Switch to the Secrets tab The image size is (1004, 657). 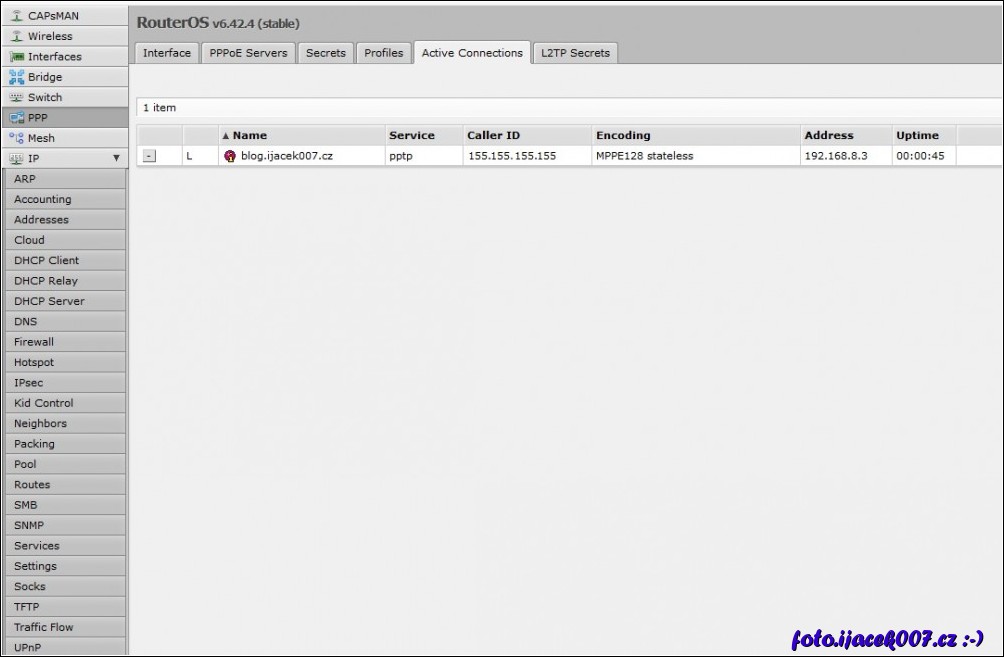pos(325,53)
